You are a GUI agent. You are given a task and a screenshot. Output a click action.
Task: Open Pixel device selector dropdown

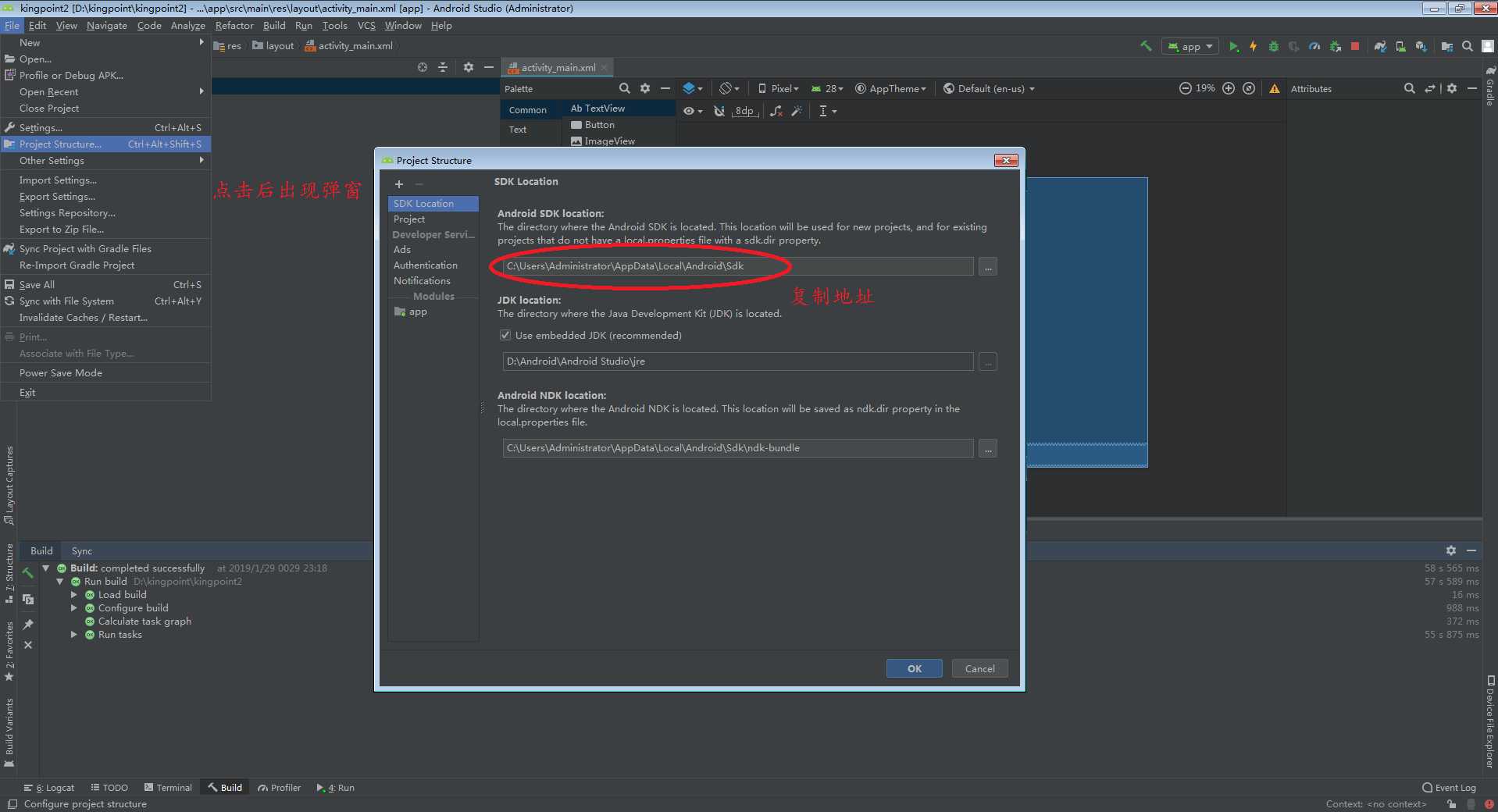pyautogui.click(x=779, y=88)
